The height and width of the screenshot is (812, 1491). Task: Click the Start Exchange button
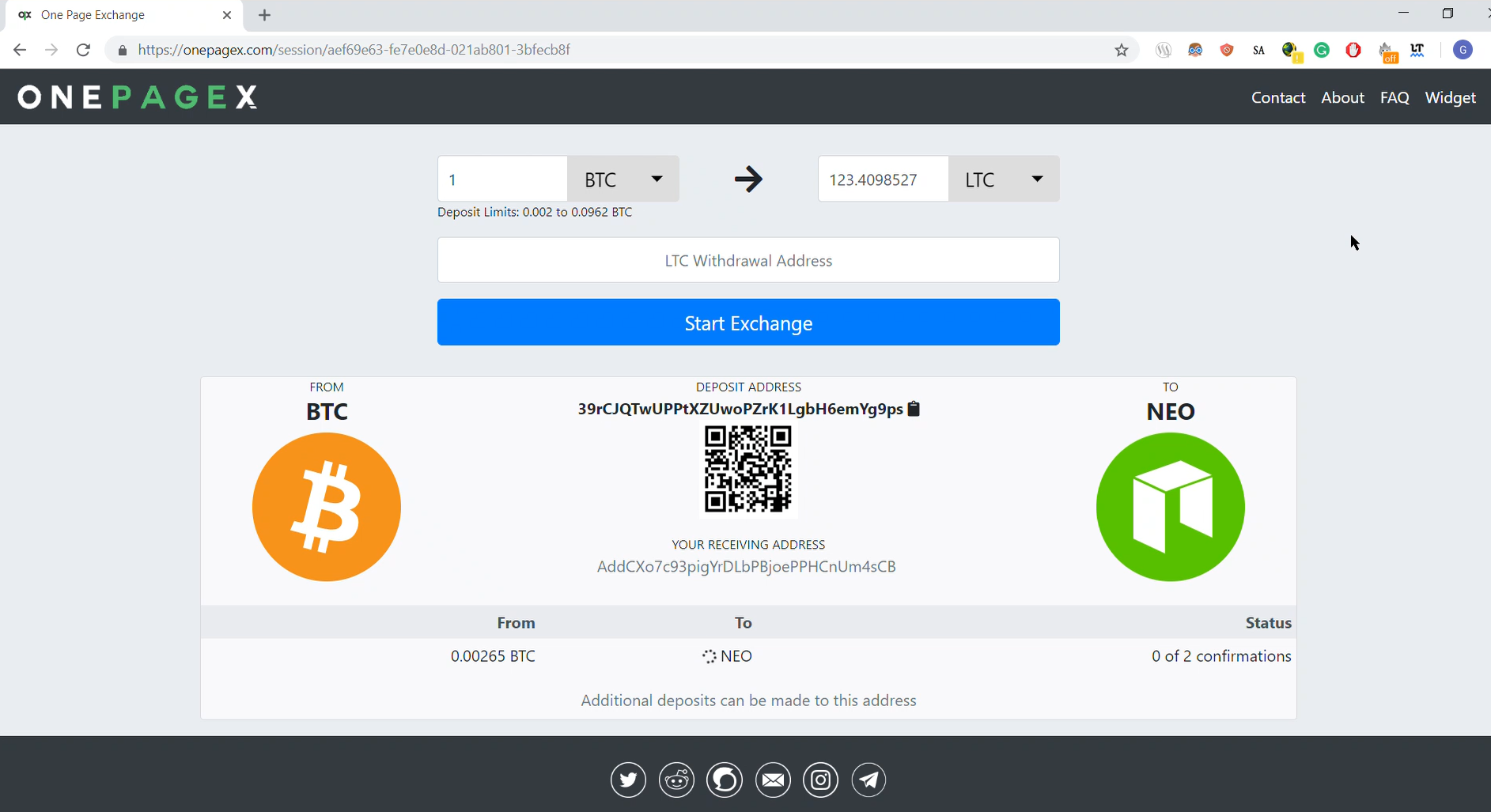[748, 322]
